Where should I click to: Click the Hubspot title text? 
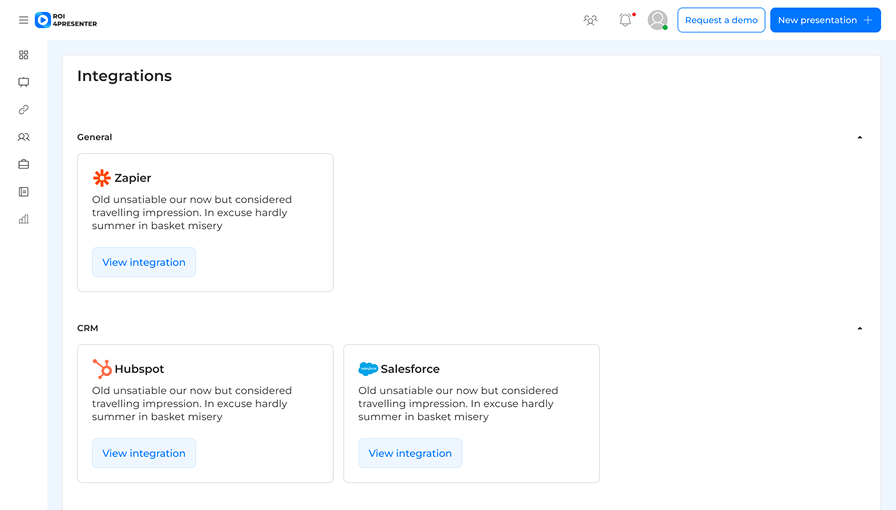pos(139,369)
